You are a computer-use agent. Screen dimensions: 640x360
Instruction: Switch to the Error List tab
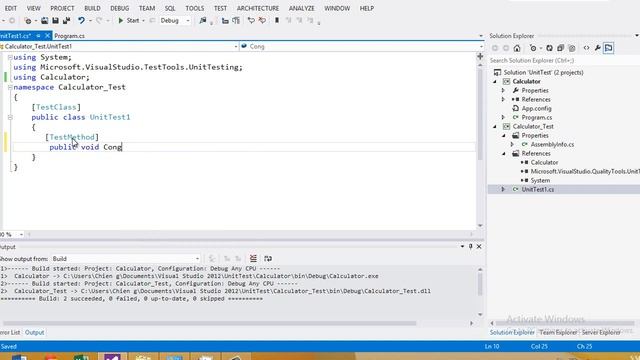[10, 332]
